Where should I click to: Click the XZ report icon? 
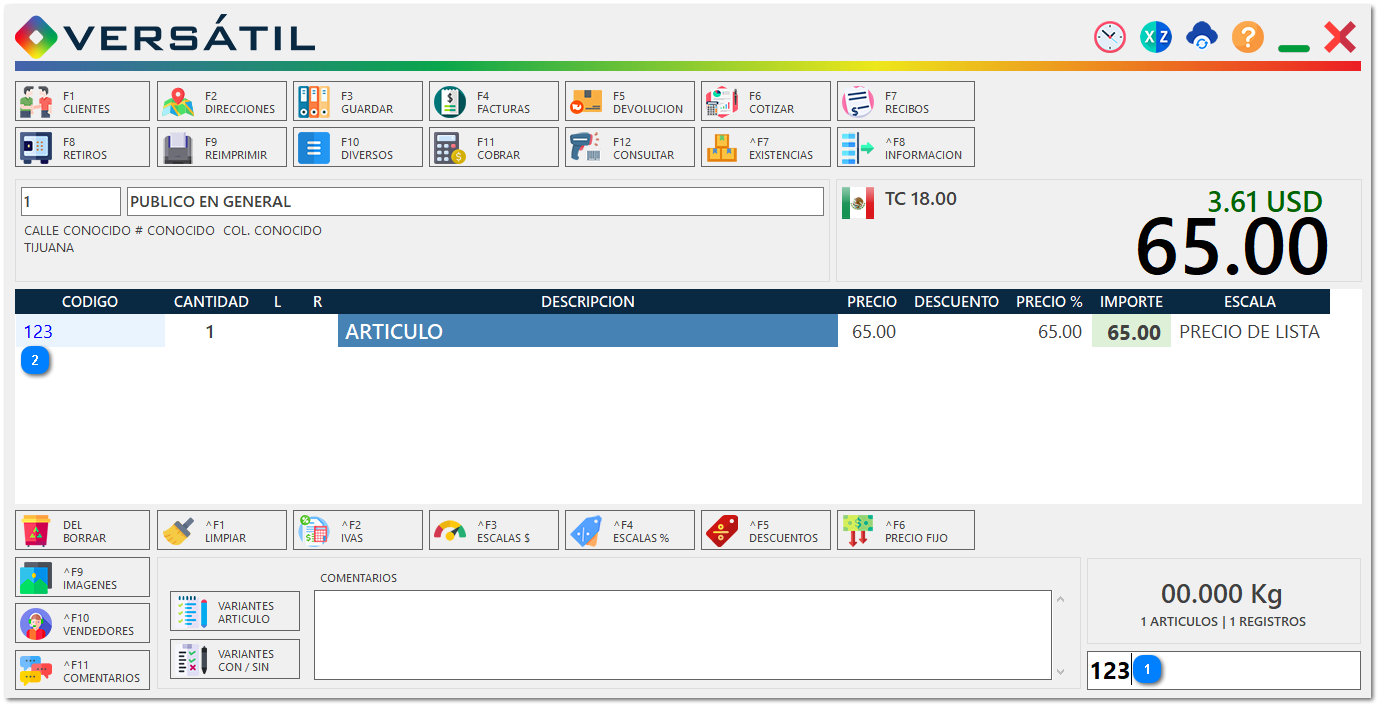point(1155,38)
